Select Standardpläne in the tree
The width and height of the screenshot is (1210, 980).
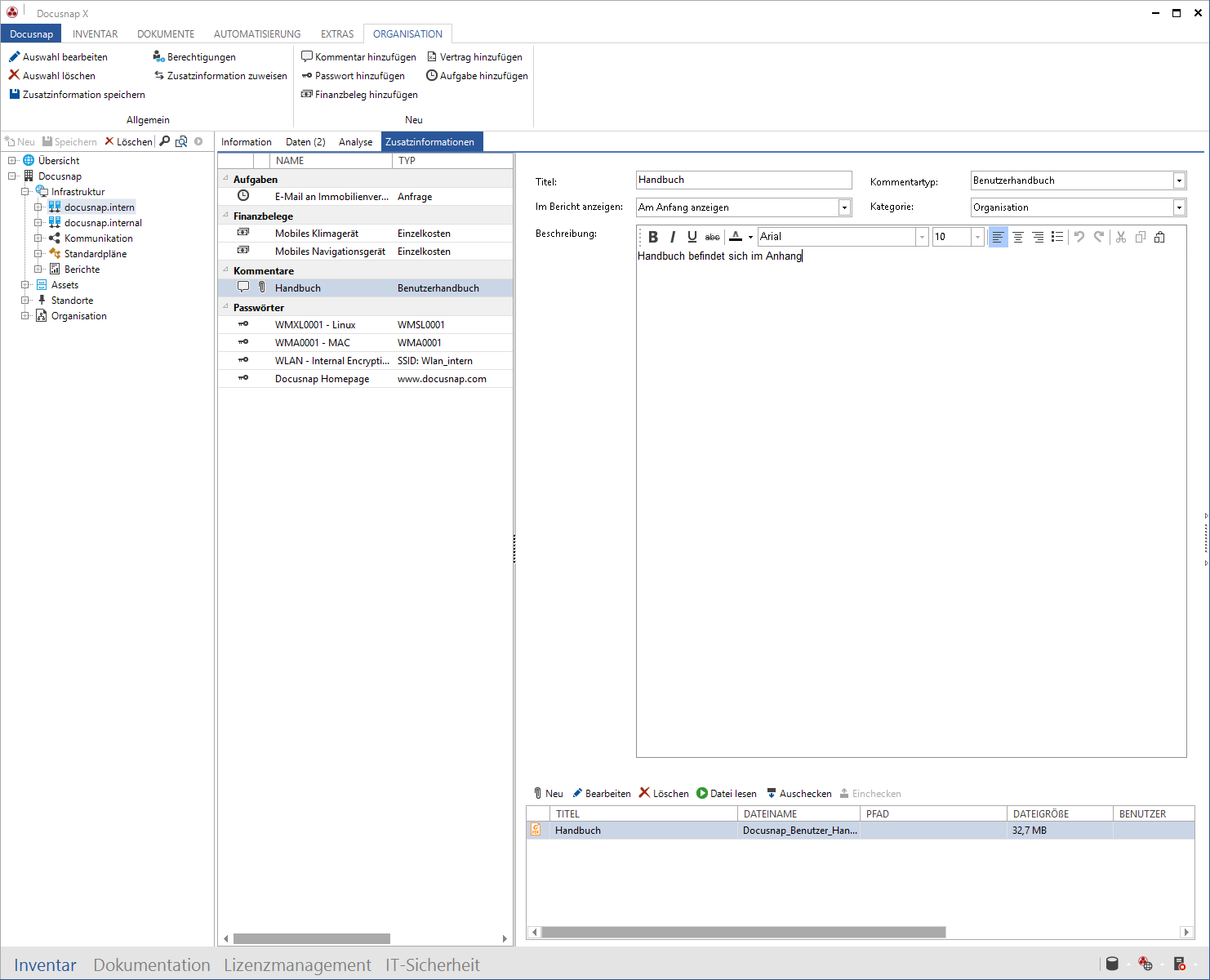click(96, 254)
